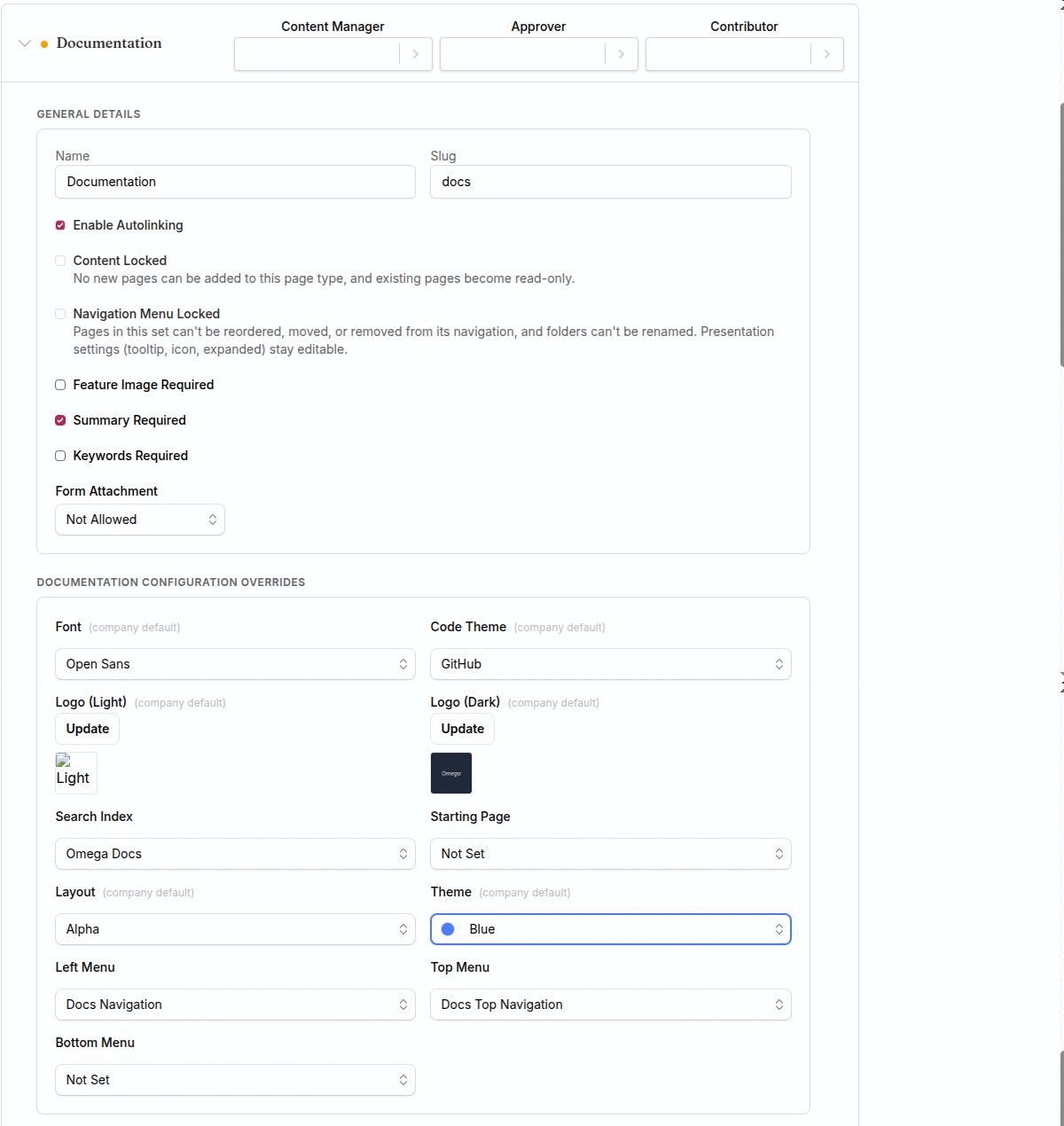Edit the Slug field containing docs
This screenshot has width=1064, height=1126.
(611, 182)
